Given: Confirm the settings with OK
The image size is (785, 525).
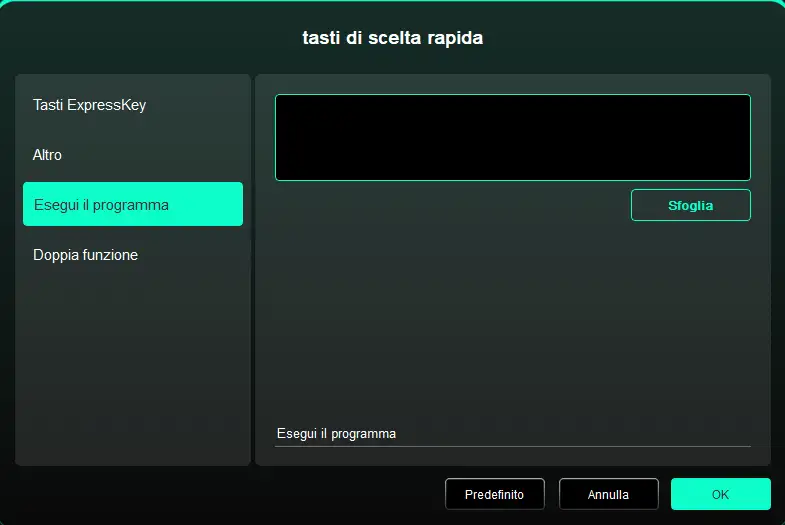Looking at the screenshot, I should pos(720,494).
